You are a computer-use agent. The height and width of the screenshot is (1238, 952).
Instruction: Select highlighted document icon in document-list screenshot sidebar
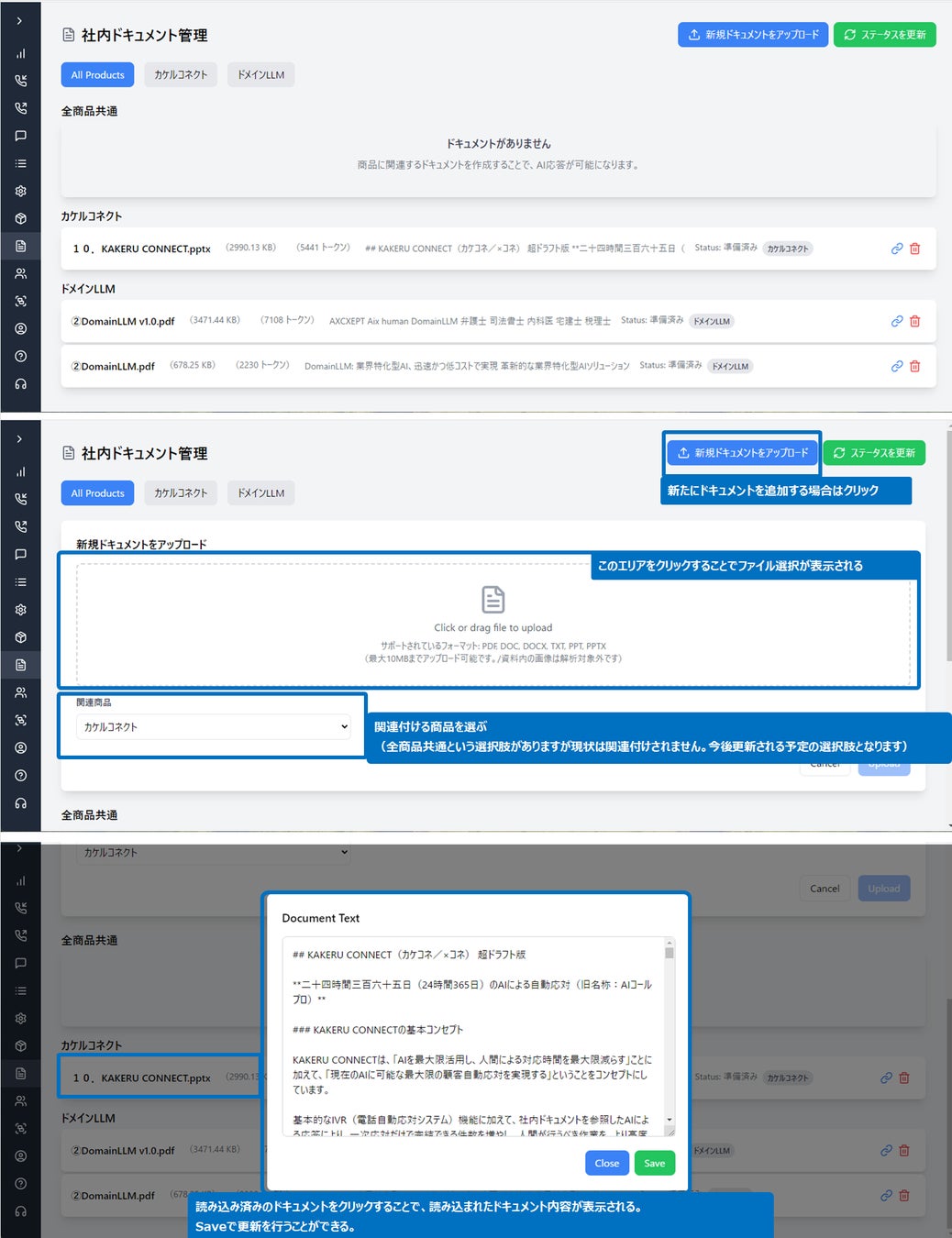(x=20, y=246)
